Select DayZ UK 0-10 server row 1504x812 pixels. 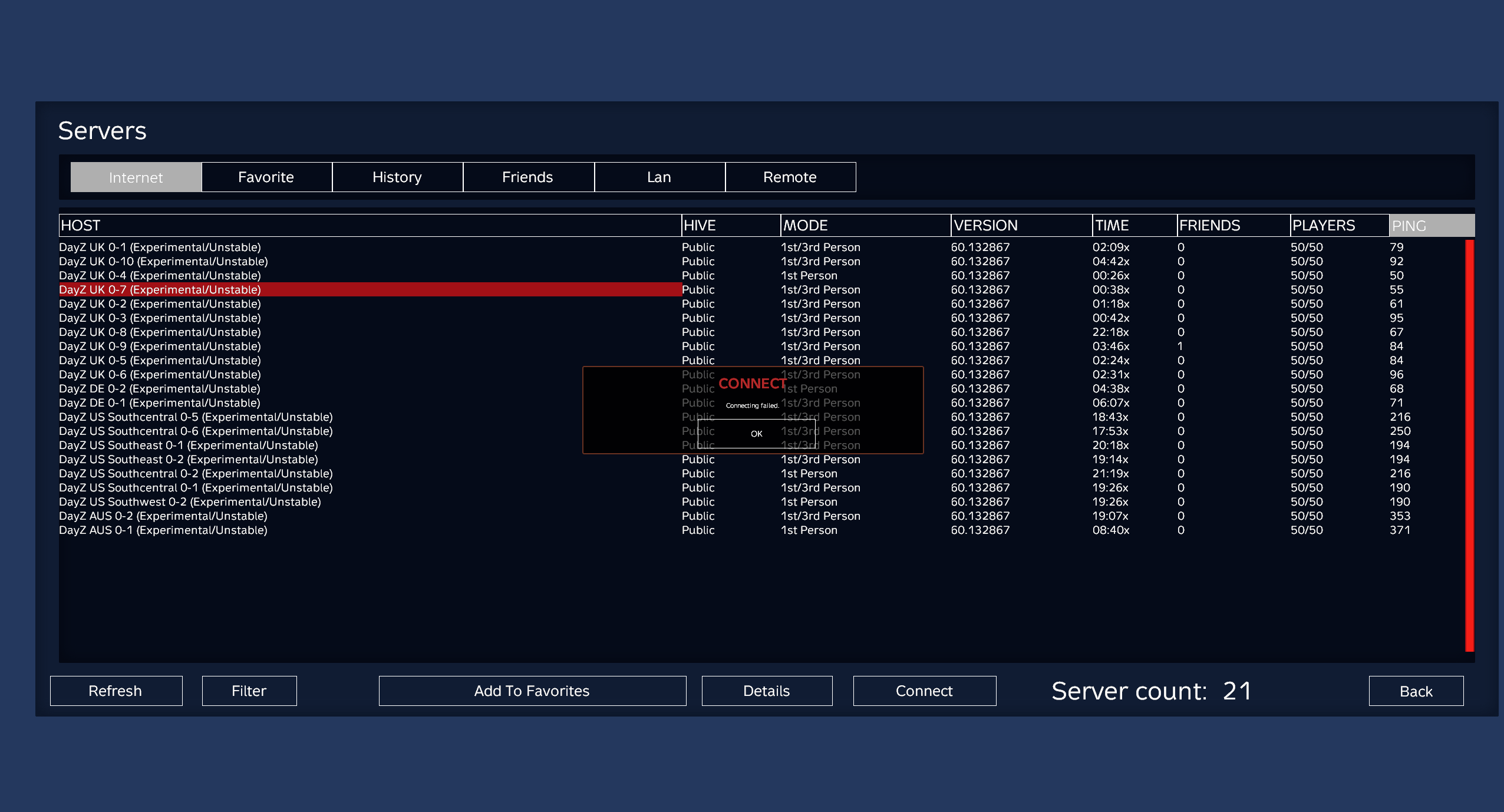tap(760, 262)
